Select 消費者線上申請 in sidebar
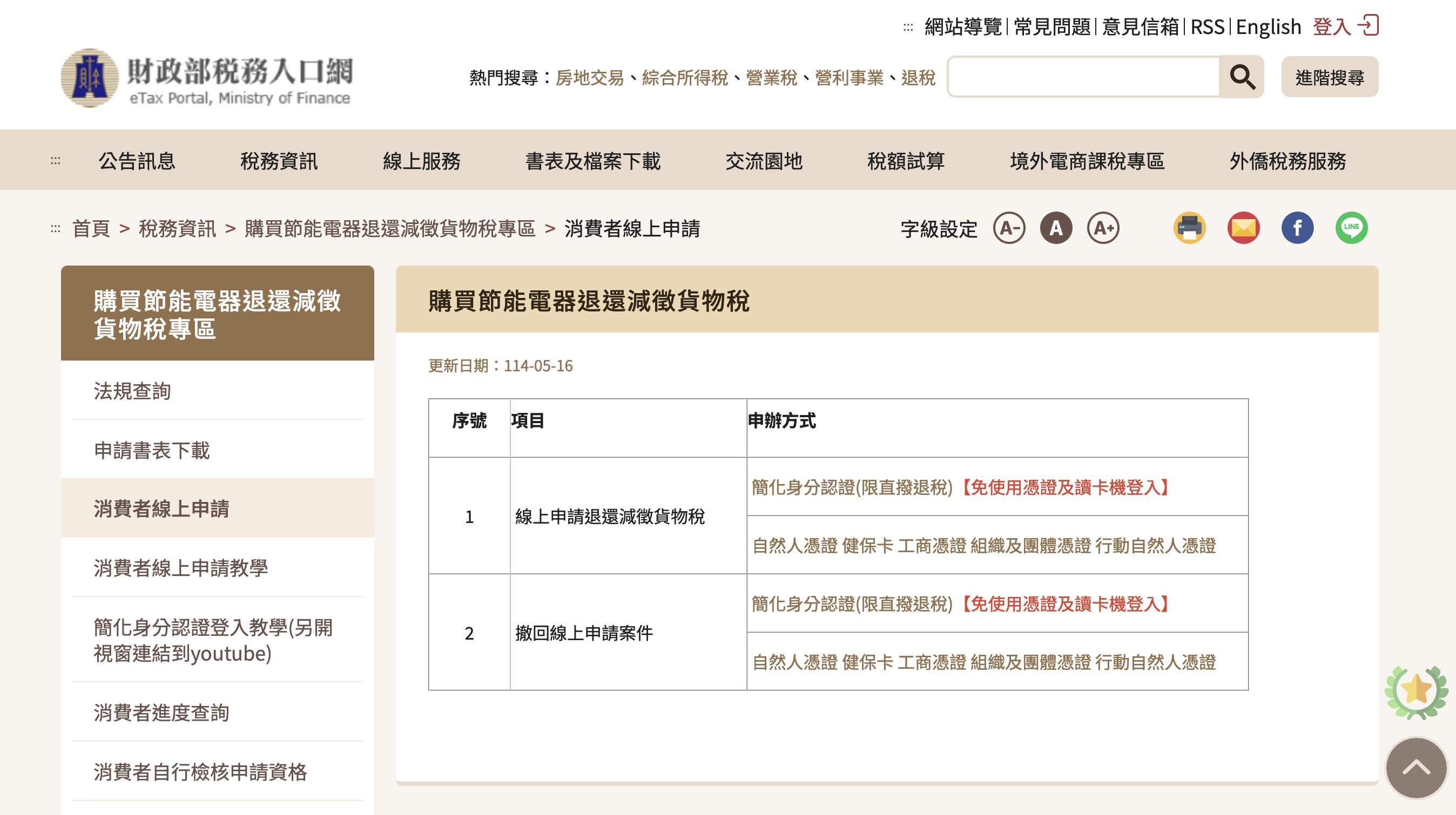This screenshot has height=815, width=1456. pyautogui.click(x=218, y=508)
